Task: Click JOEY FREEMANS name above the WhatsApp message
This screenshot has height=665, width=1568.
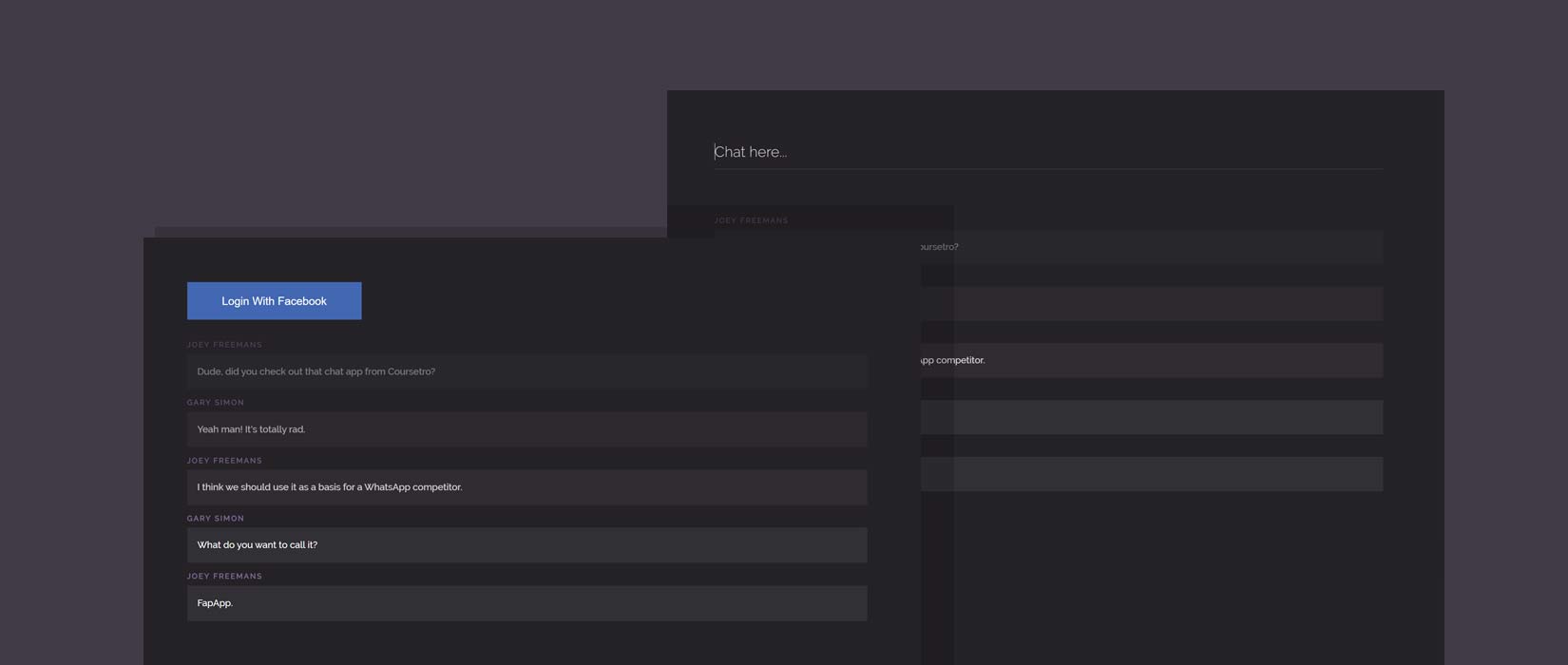Action: [x=224, y=461]
